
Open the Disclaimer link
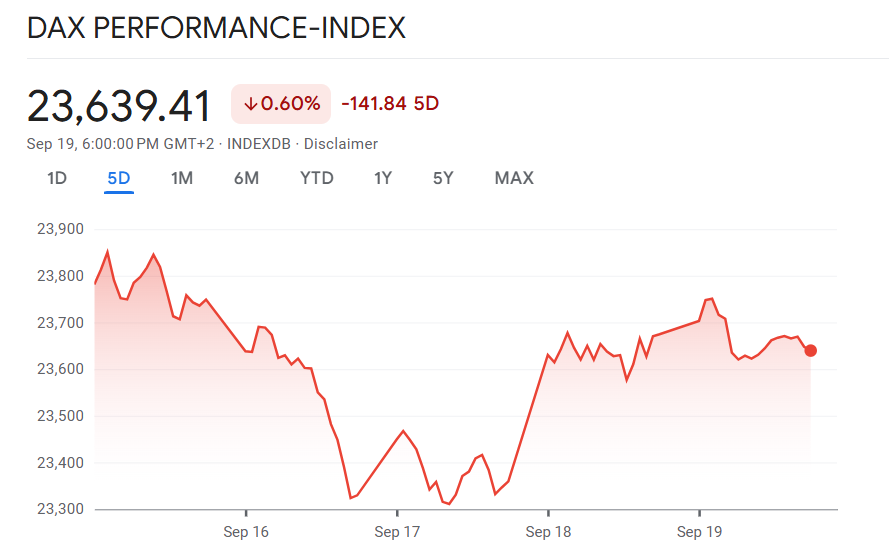tap(341, 144)
